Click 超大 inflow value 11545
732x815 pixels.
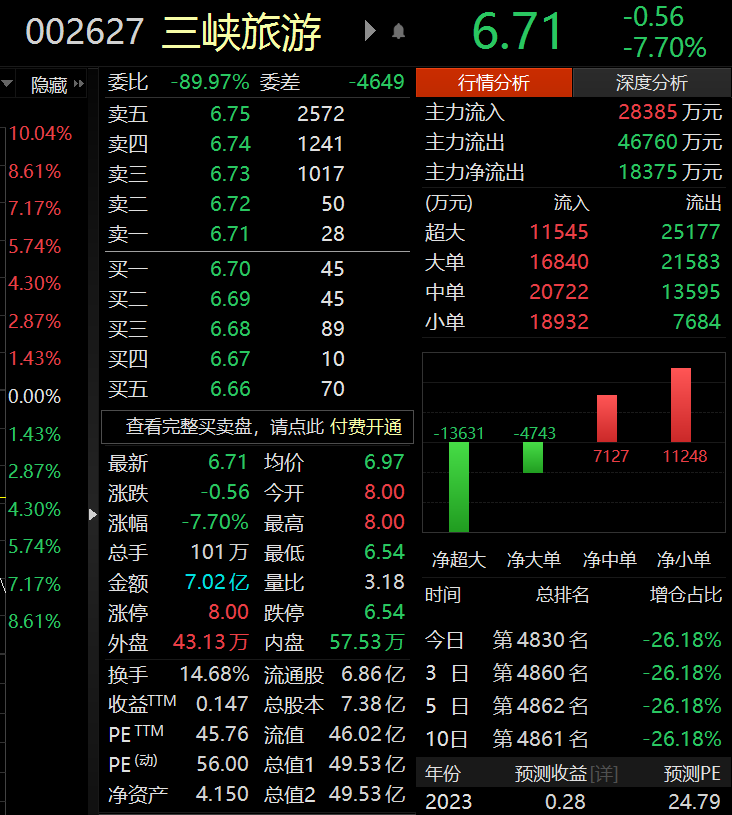point(559,232)
